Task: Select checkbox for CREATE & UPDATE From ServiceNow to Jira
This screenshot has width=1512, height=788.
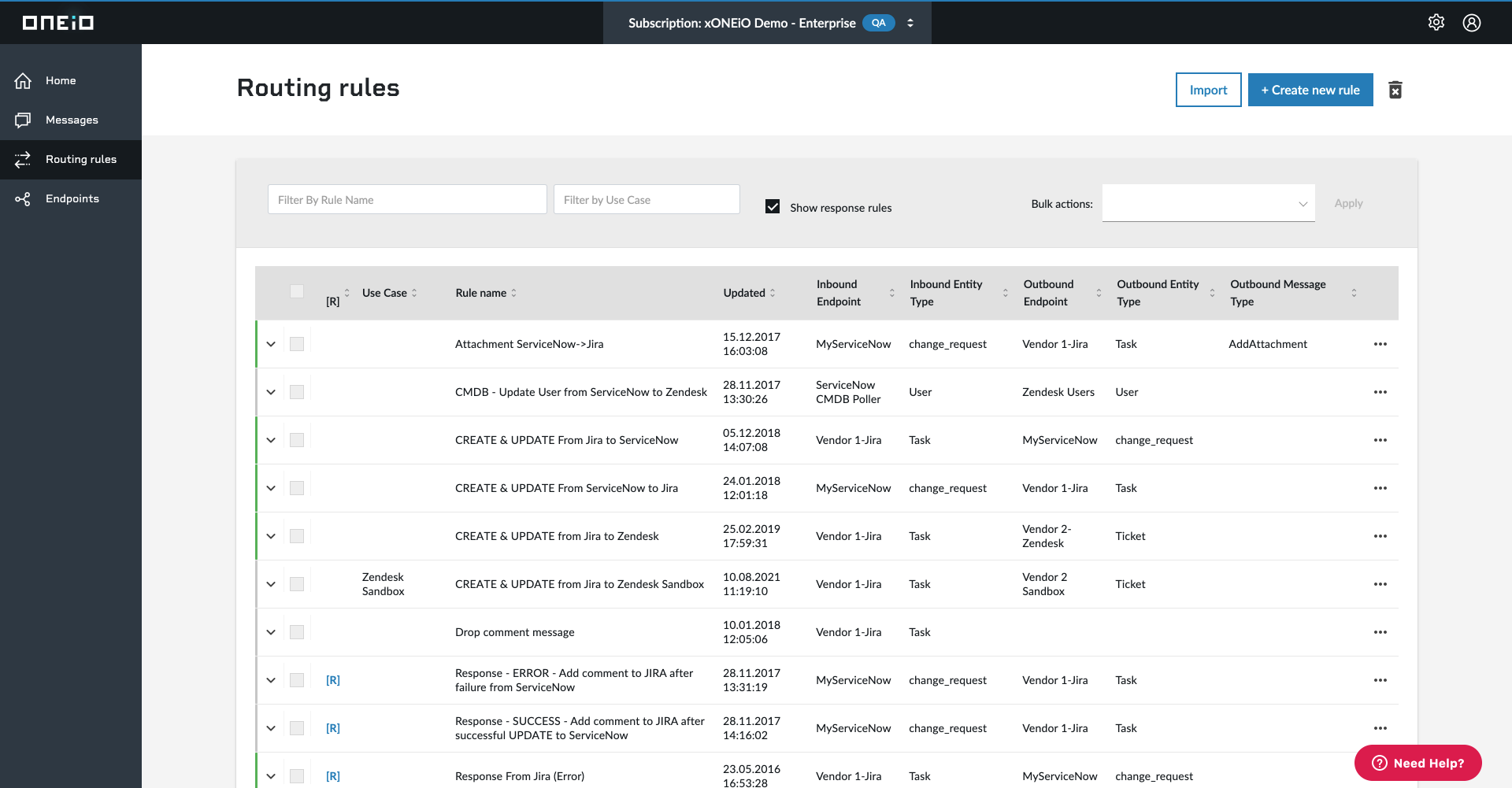Action: (297, 488)
